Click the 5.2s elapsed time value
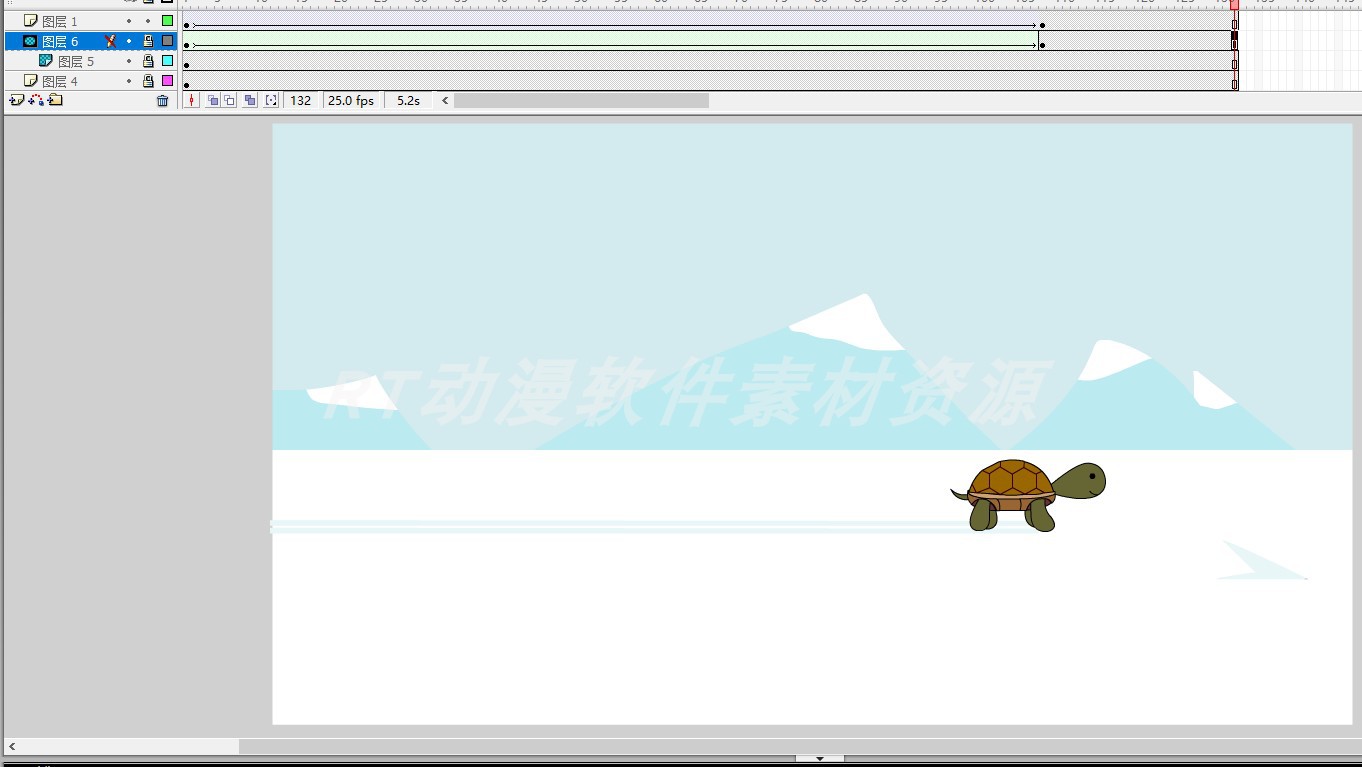This screenshot has height=767, width=1362. tap(408, 101)
